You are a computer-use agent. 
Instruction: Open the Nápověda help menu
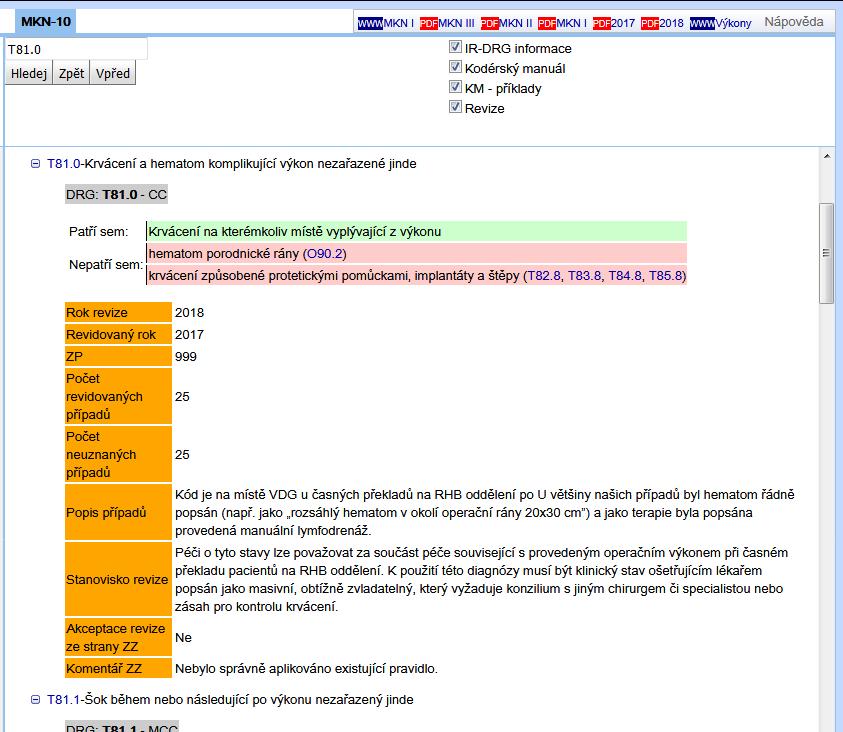pyautogui.click(x=794, y=22)
